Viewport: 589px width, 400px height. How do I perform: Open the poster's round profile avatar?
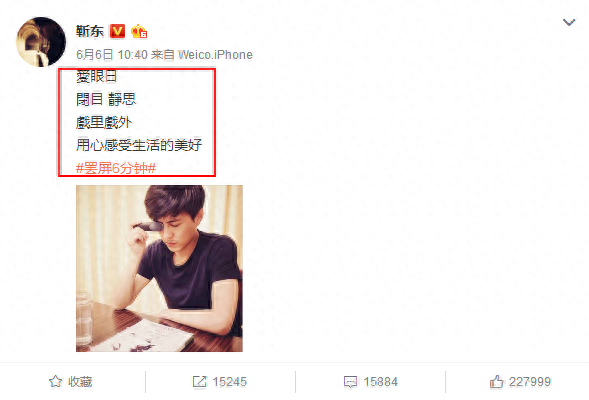[x=41, y=42]
